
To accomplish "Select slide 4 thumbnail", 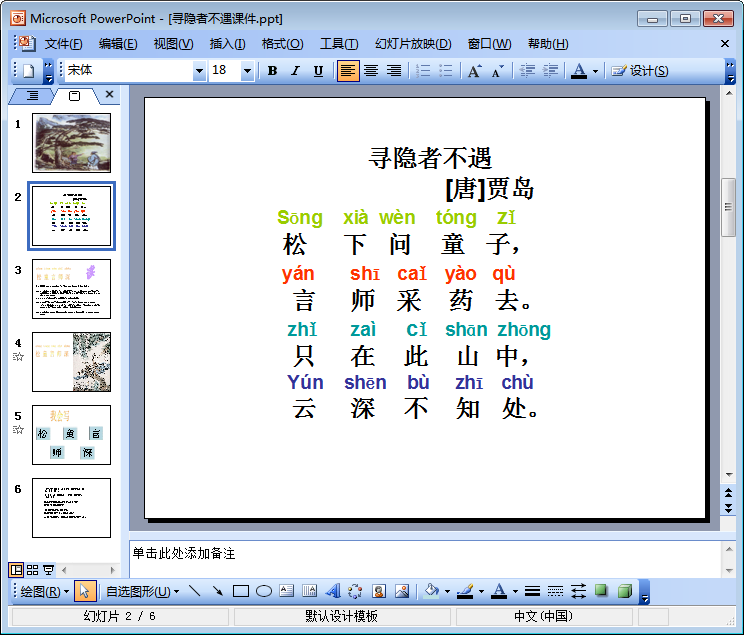I will [71, 362].
